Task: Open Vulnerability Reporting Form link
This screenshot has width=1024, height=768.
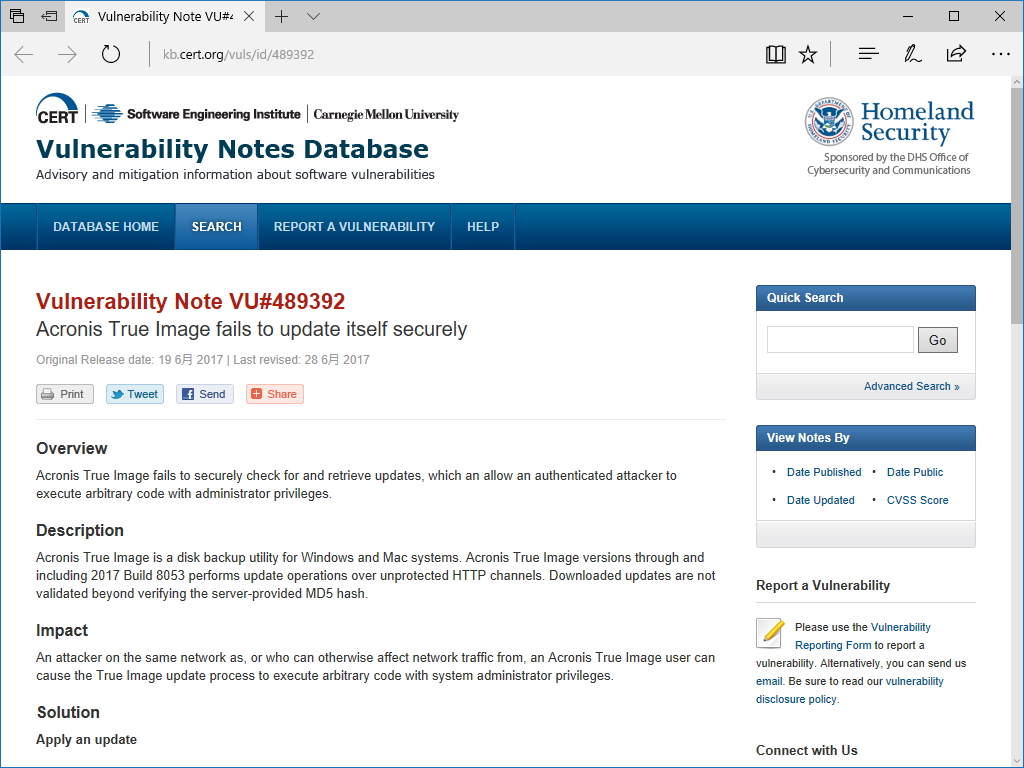Action: click(x=862, y=636)
